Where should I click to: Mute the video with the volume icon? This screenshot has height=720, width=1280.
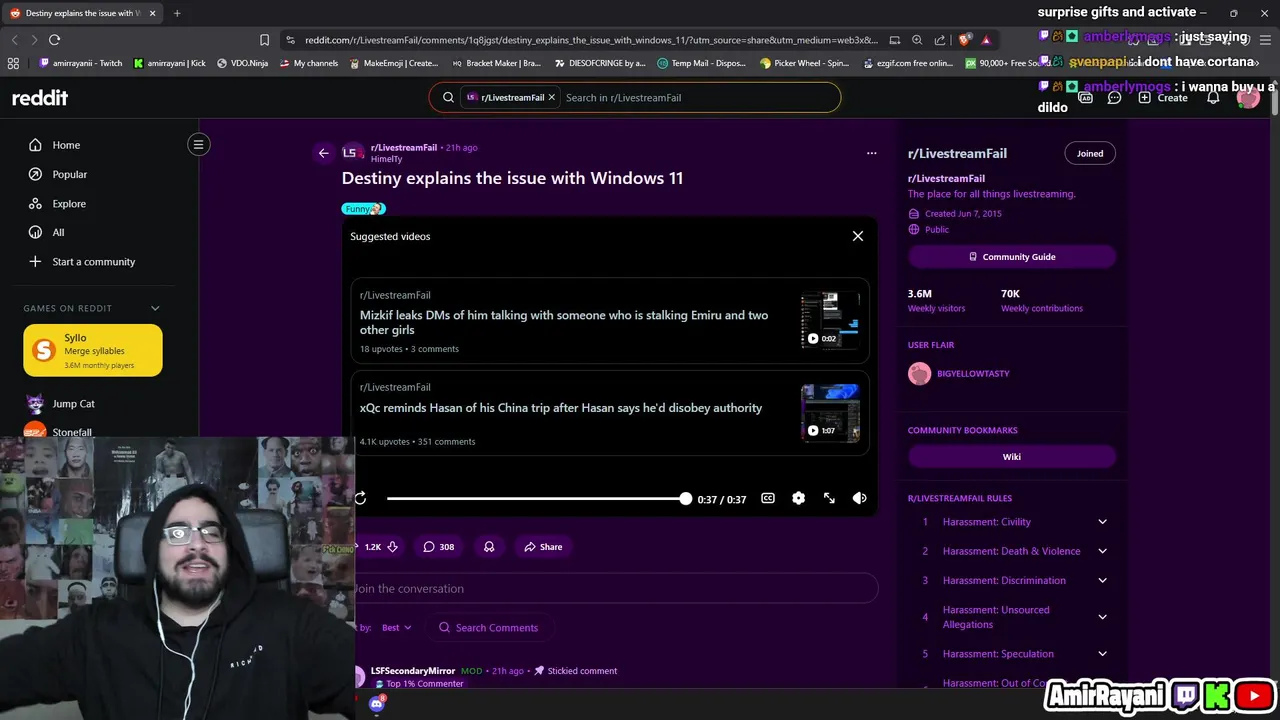[x=859, y=498]
